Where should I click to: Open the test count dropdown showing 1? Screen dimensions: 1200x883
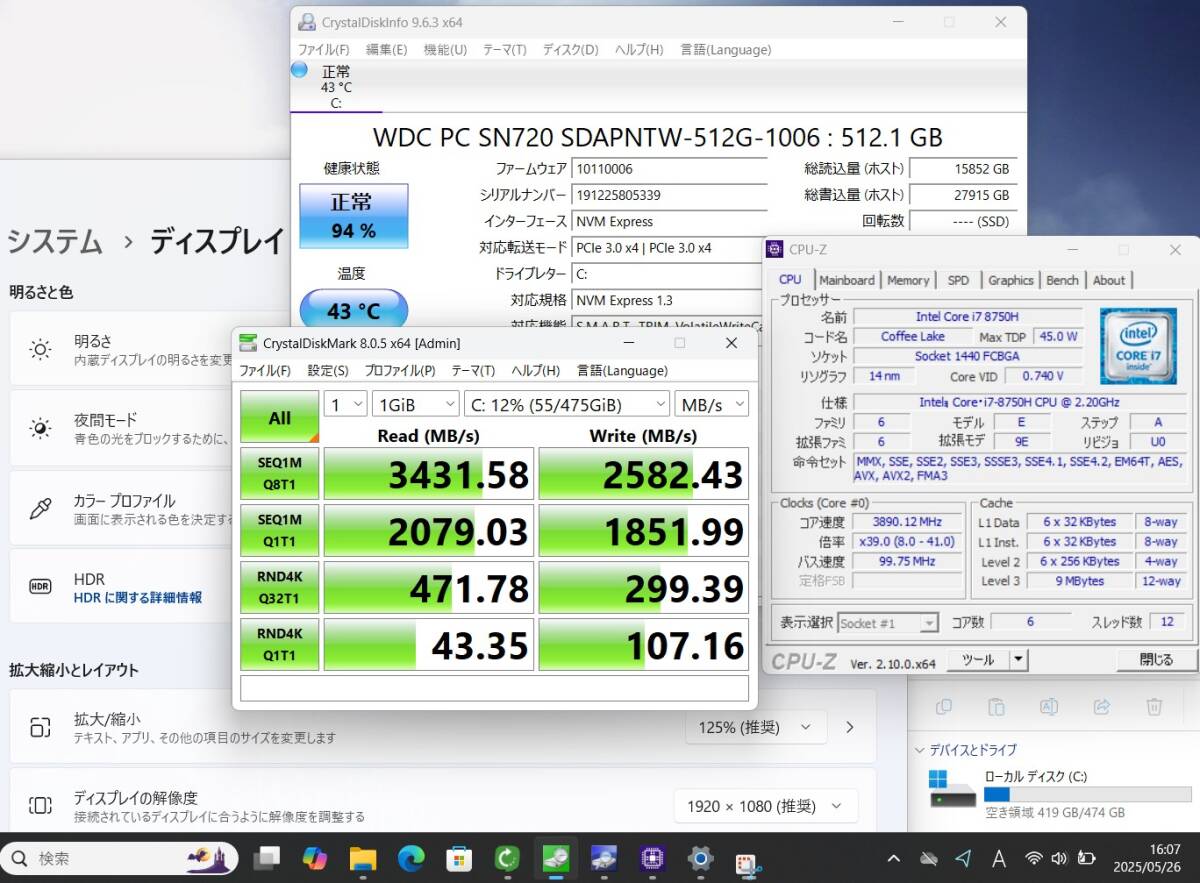coord(344,404)
